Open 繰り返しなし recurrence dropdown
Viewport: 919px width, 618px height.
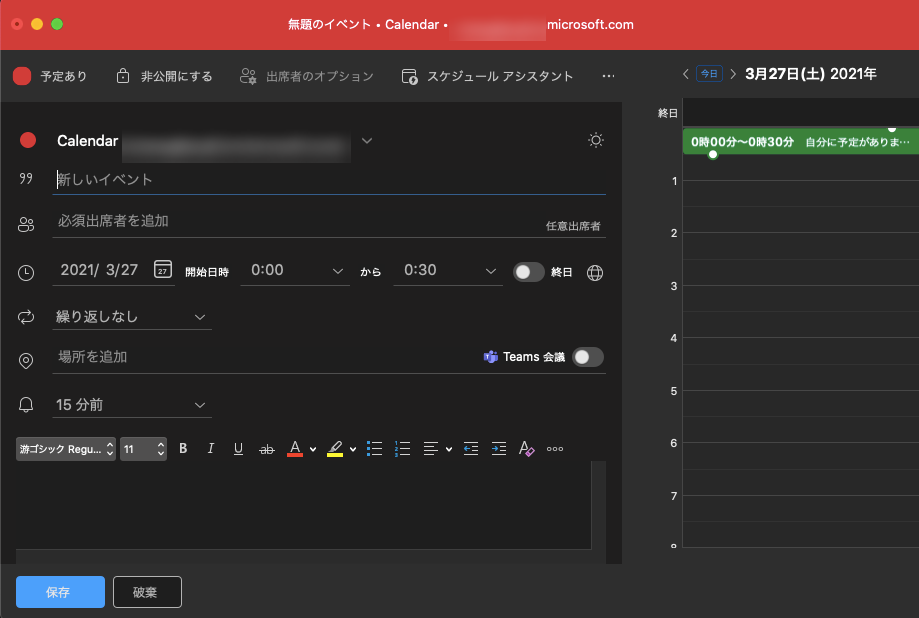click(x=132, y=317)
